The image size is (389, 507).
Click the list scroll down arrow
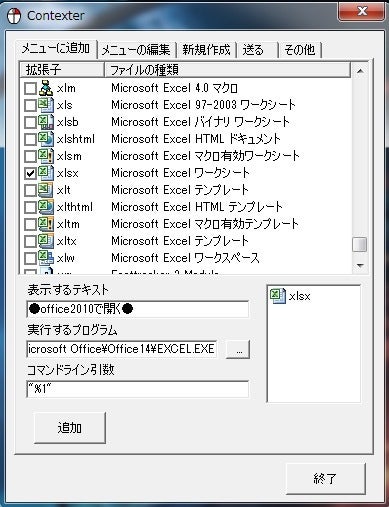coord(360,265)
